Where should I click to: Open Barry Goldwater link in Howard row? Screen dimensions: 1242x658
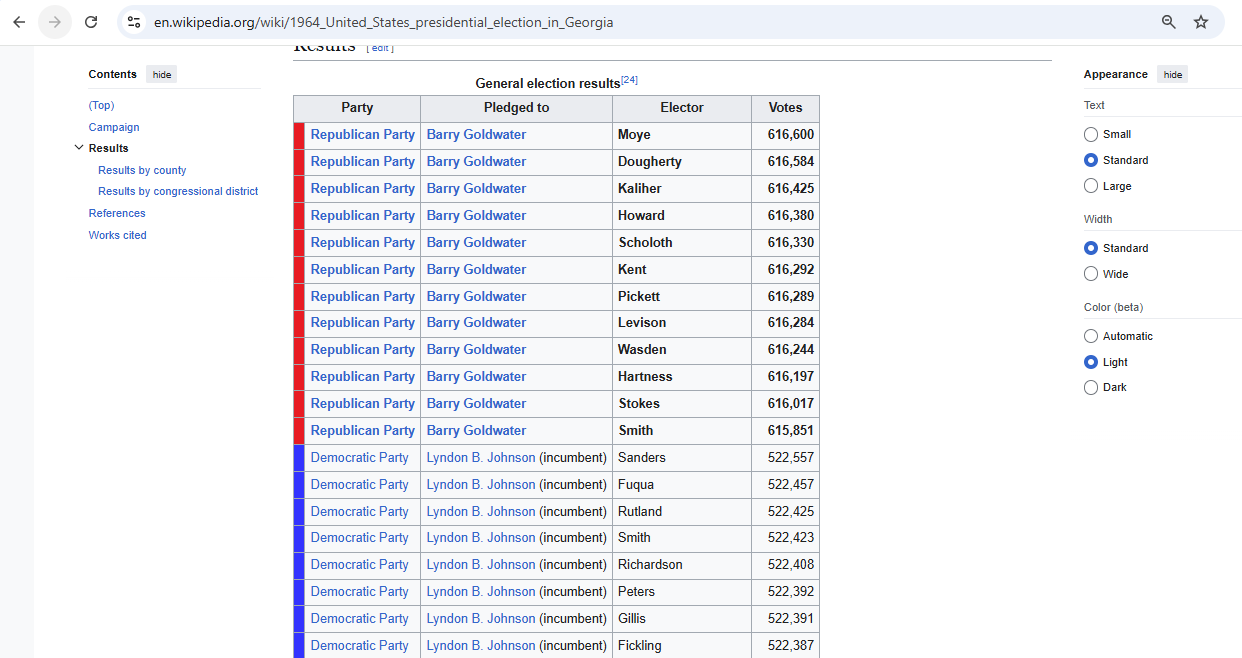pos(476,215)
